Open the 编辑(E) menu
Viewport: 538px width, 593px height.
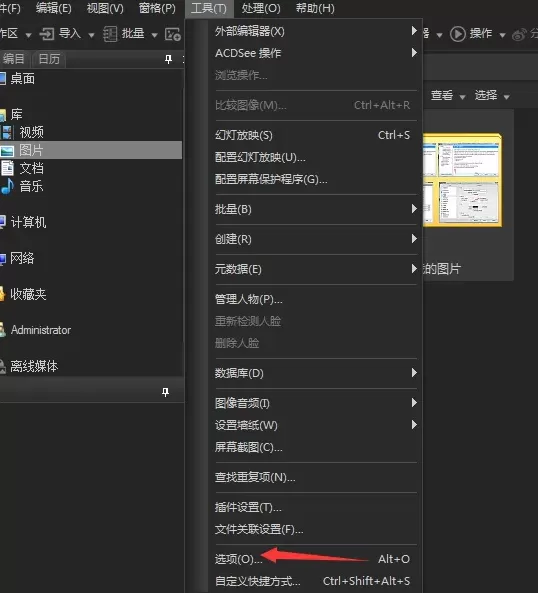(x=53, y=8)
